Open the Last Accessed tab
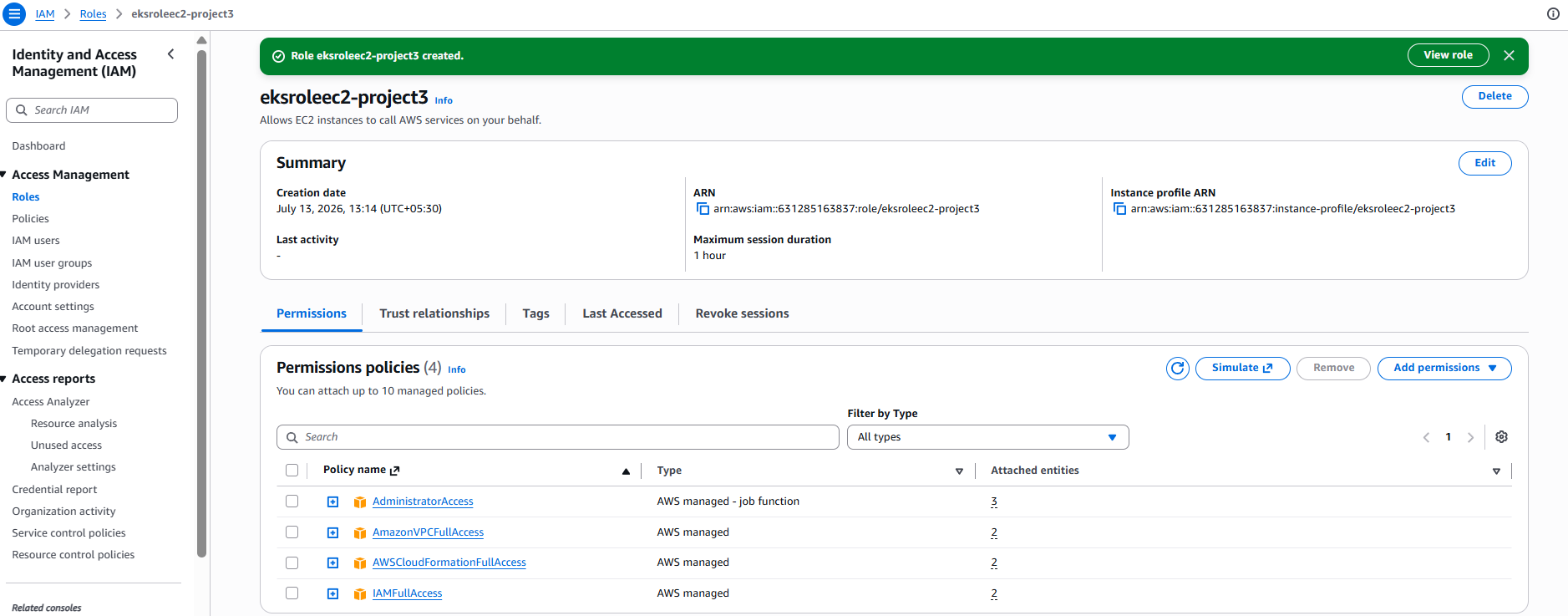The height and width of the screenshot is (616, 1568). click(622, 313)
